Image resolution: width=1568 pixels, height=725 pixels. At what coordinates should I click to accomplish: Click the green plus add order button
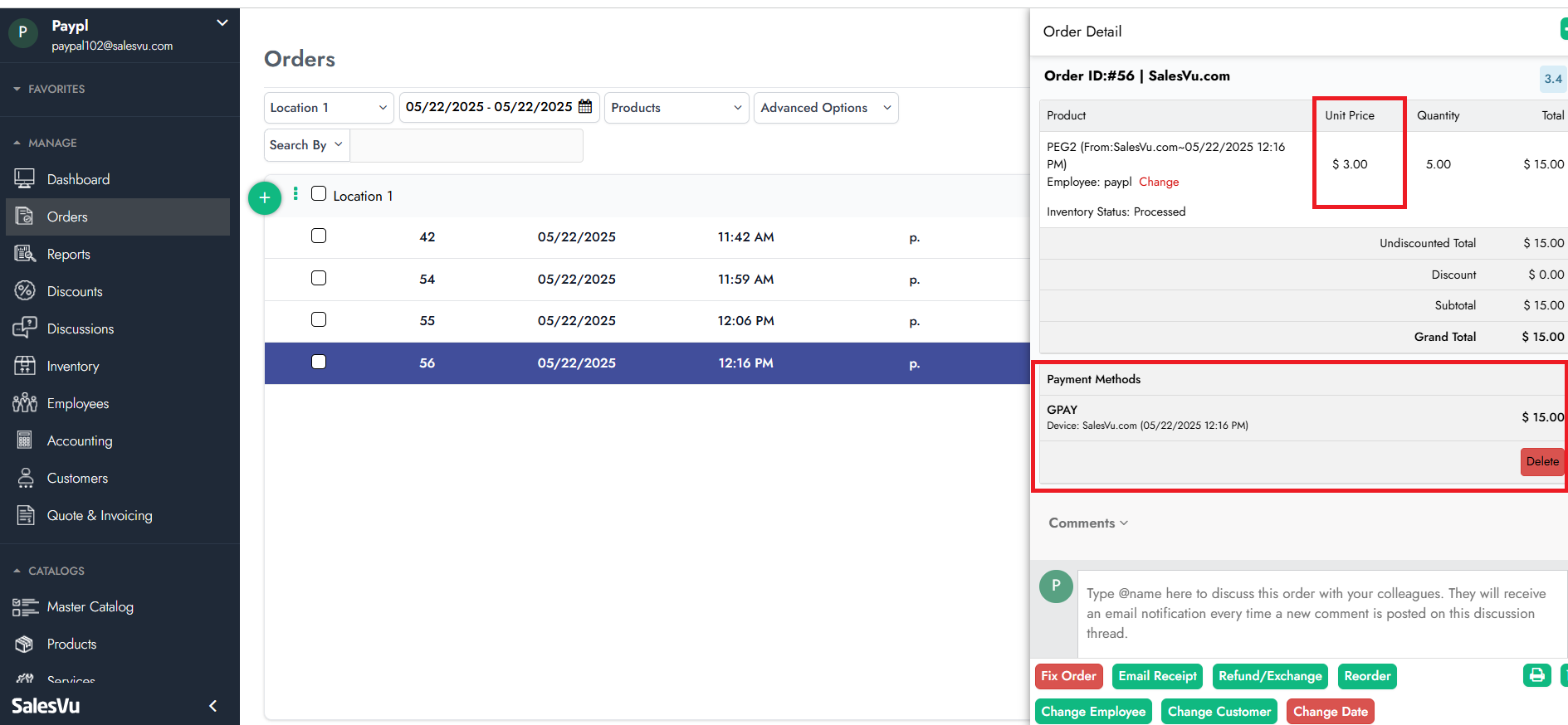click(265, 197)
